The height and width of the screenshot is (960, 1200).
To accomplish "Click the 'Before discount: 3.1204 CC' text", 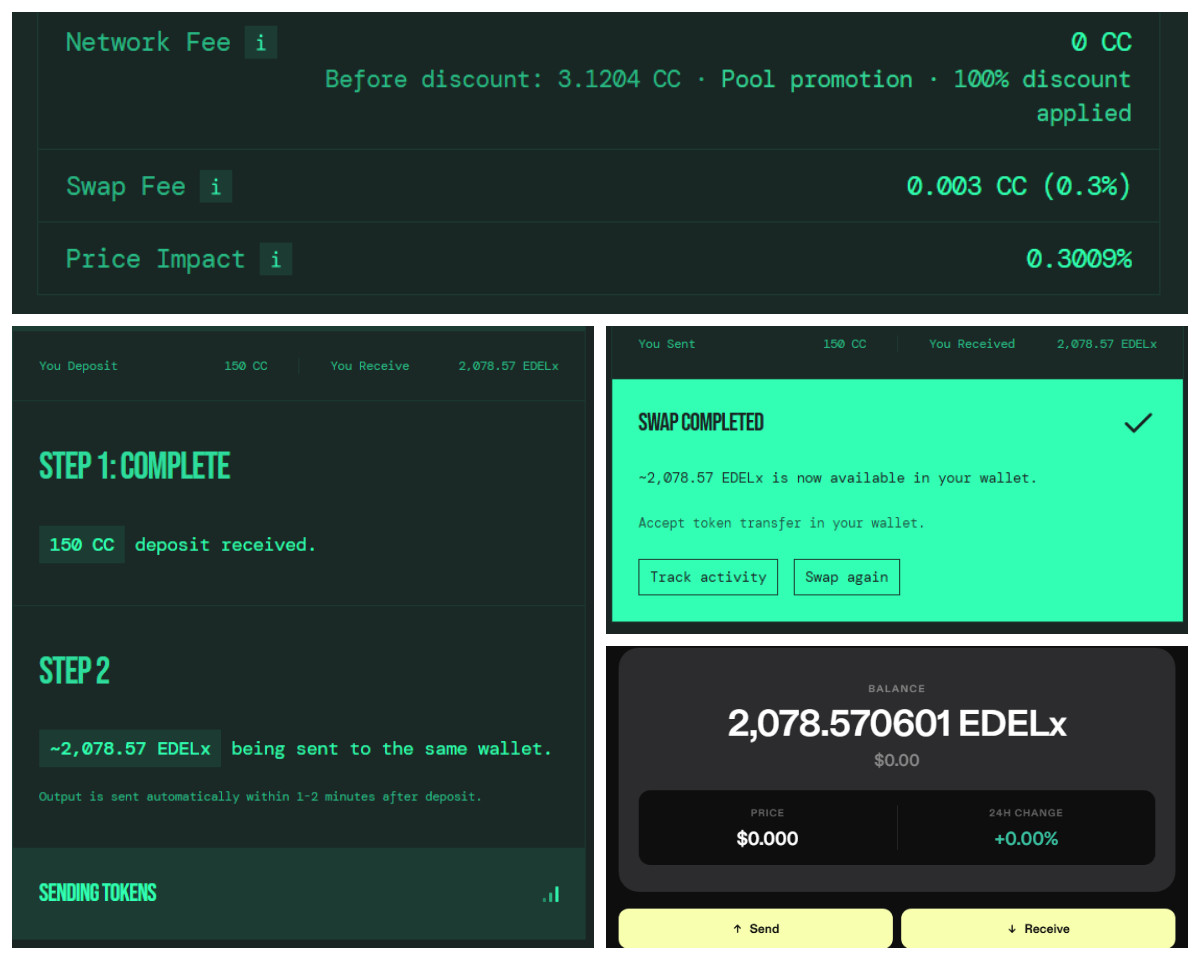I will click(503, 79).
